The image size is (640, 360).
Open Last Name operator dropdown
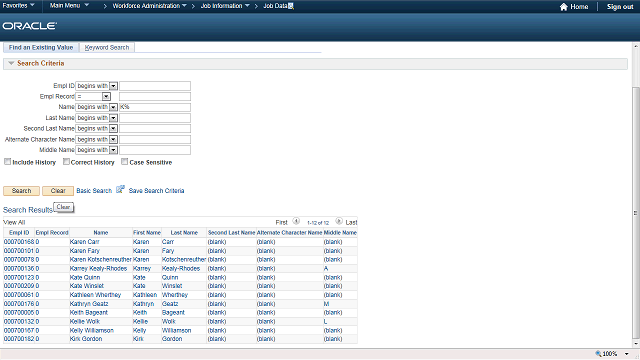tap(113, 118)
